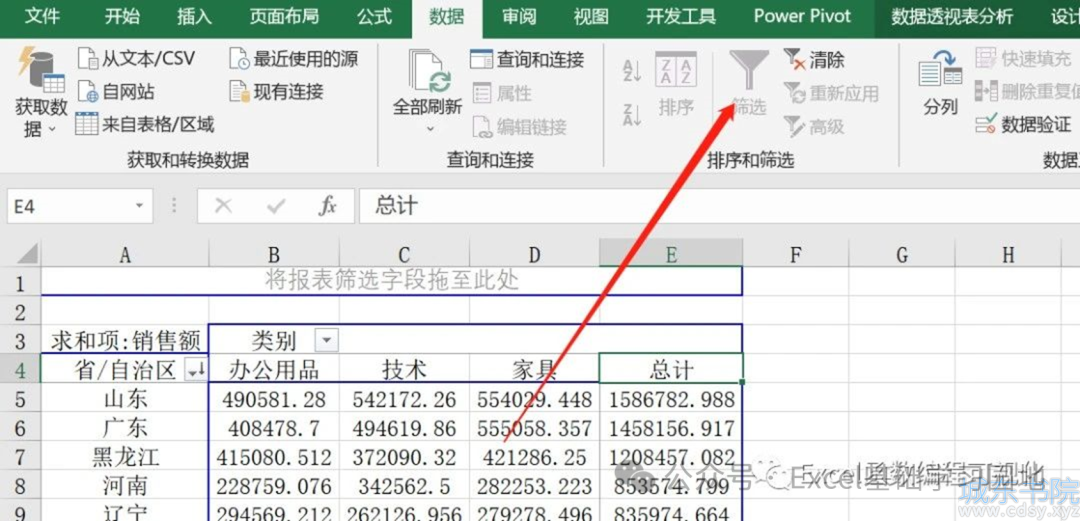Click the 将报表筛选字段拖至此处 area
The height and width of the screenshot is (521, 1080).
coord(392,281)
